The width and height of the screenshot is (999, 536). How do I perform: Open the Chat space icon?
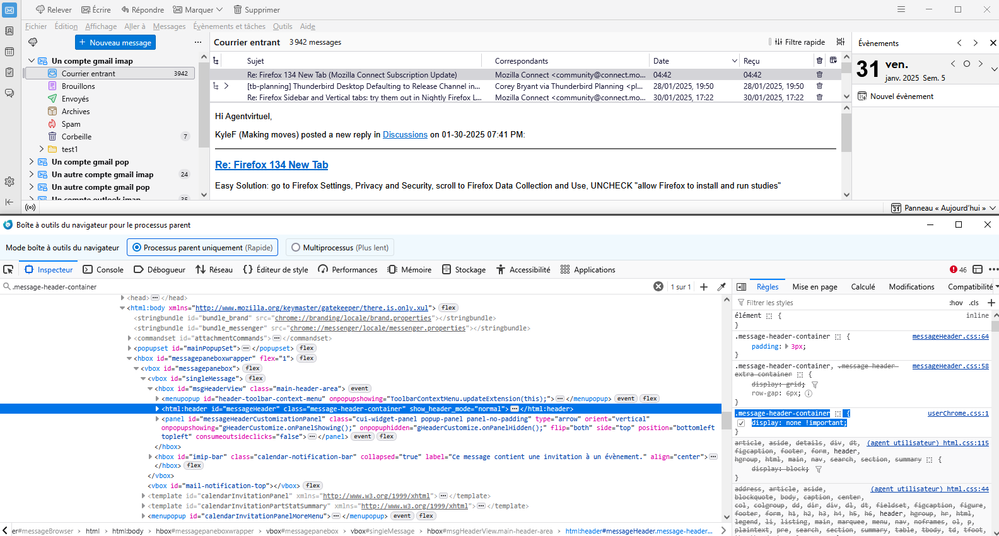(x=9, y=93)
